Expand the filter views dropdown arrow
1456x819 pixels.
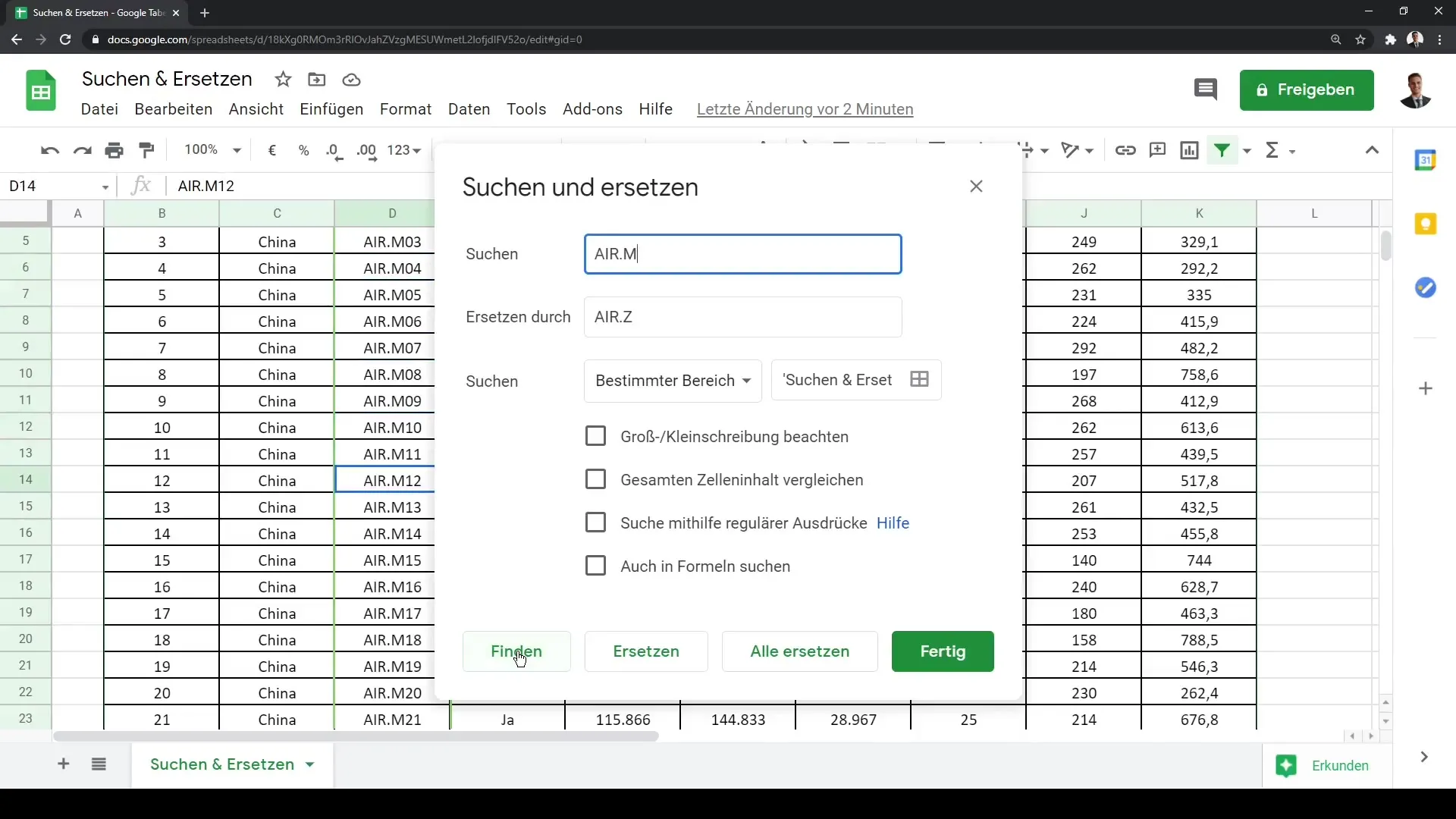(1247, 151)
